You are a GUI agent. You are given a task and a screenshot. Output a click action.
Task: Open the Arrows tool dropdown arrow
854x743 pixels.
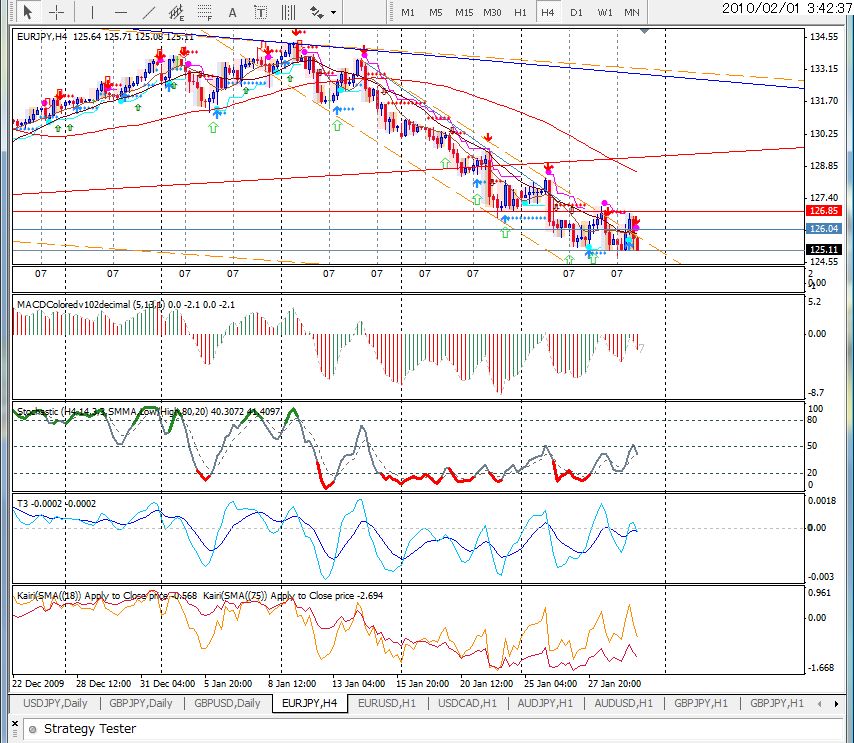(333, 12)
